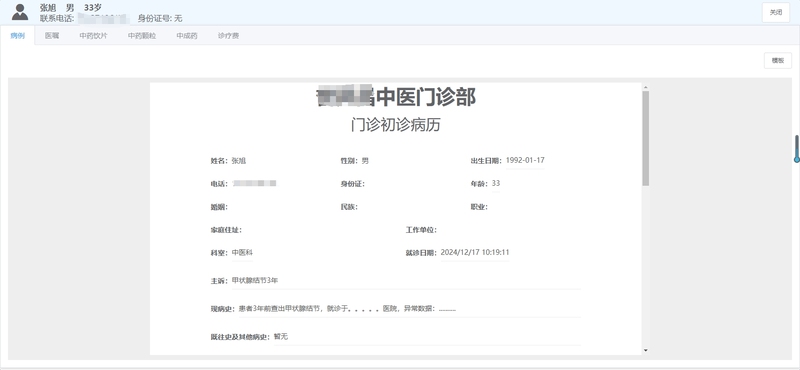Click the document scrollbar down arrow
Viewport: 800px width, 370px height.
pos(645,350)
